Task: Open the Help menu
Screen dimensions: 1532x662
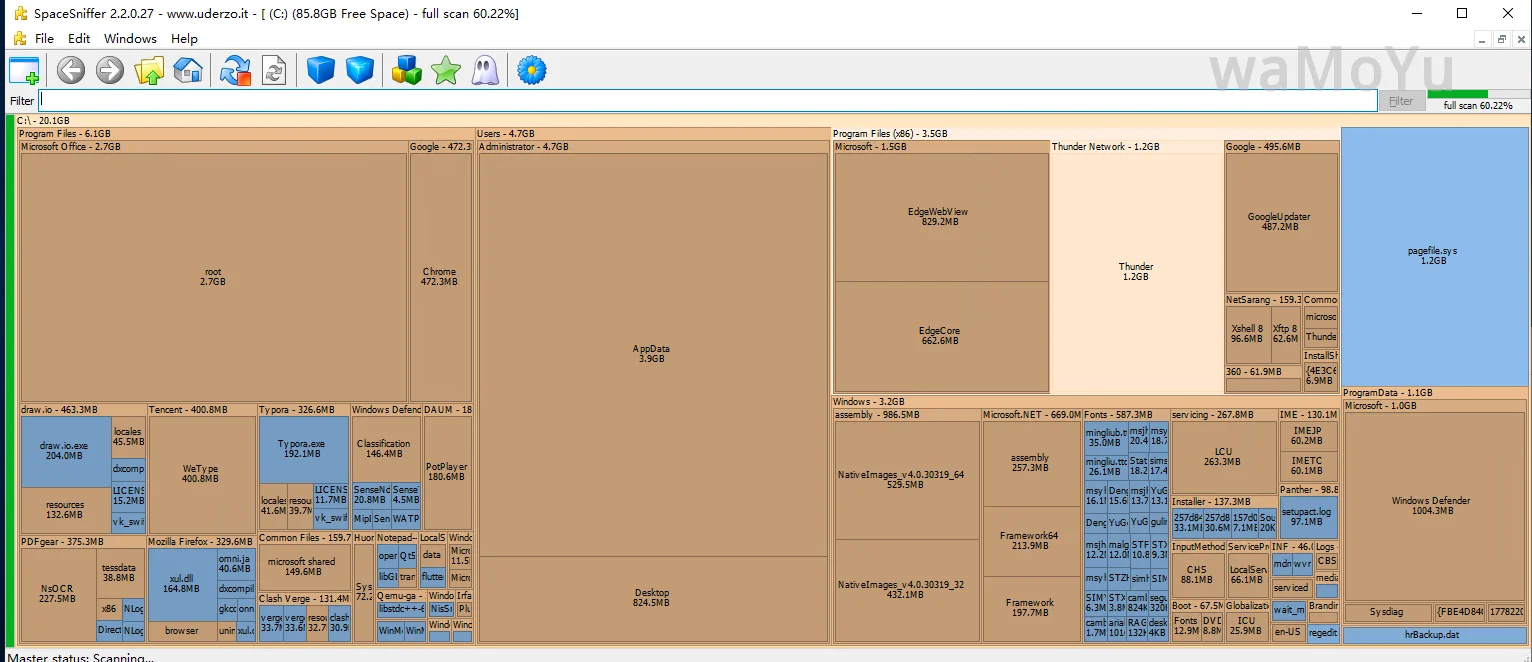Action: point(184,38)
